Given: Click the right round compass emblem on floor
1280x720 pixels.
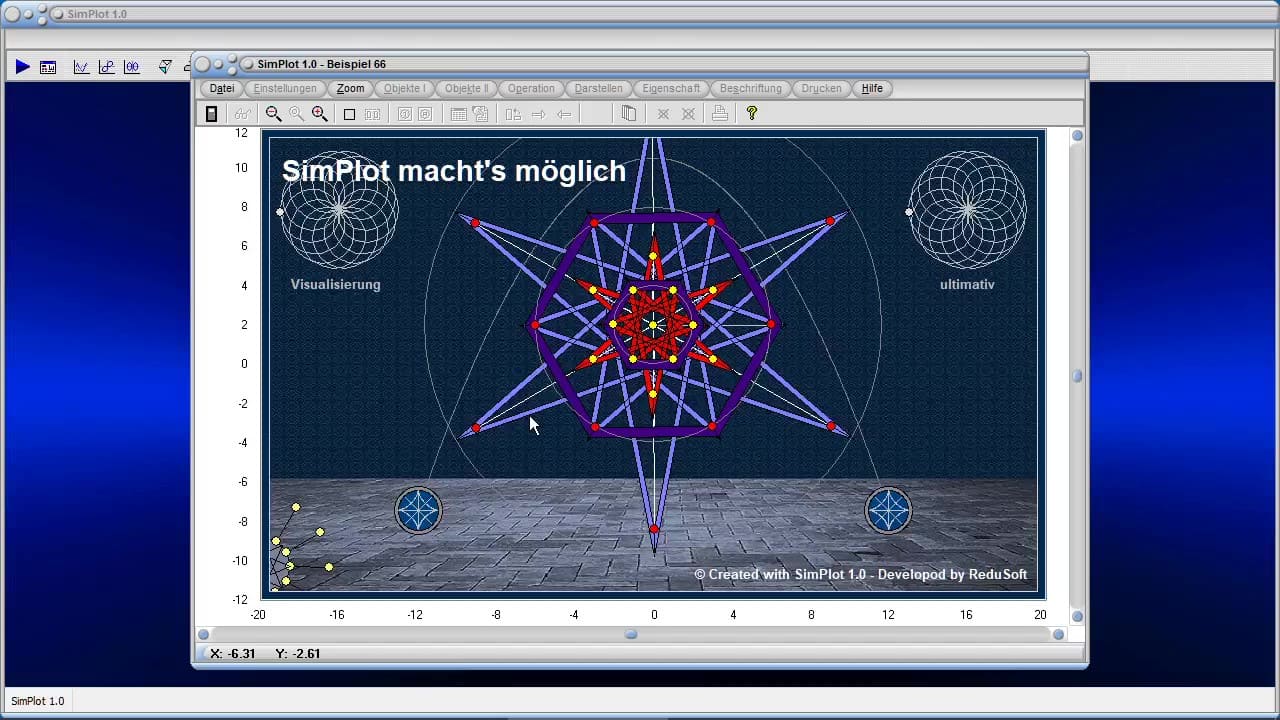Looking at the screenshot, I should click(888, 510).
